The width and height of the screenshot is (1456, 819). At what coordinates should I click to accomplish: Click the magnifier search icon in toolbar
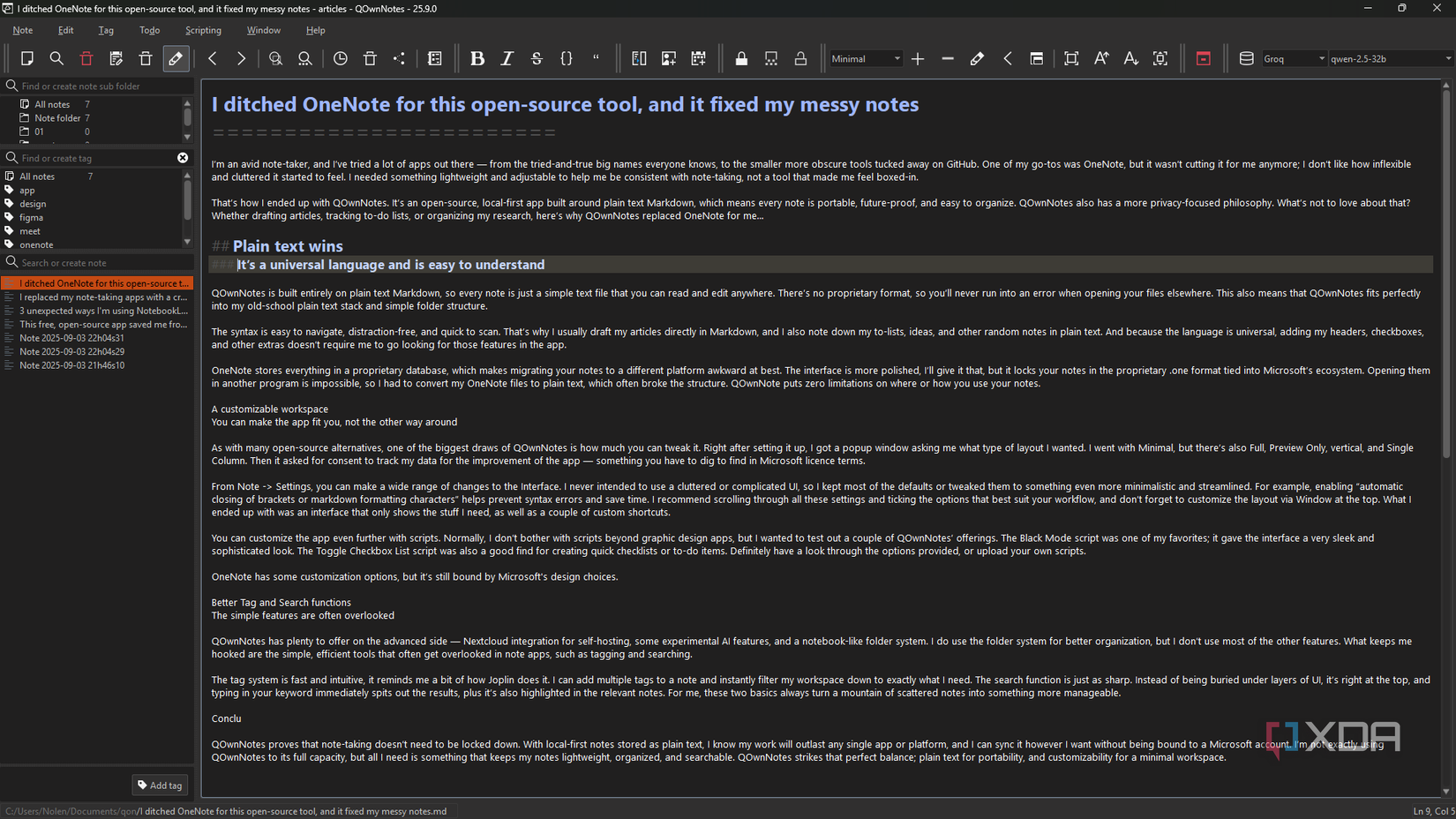[x=56, y=58]
